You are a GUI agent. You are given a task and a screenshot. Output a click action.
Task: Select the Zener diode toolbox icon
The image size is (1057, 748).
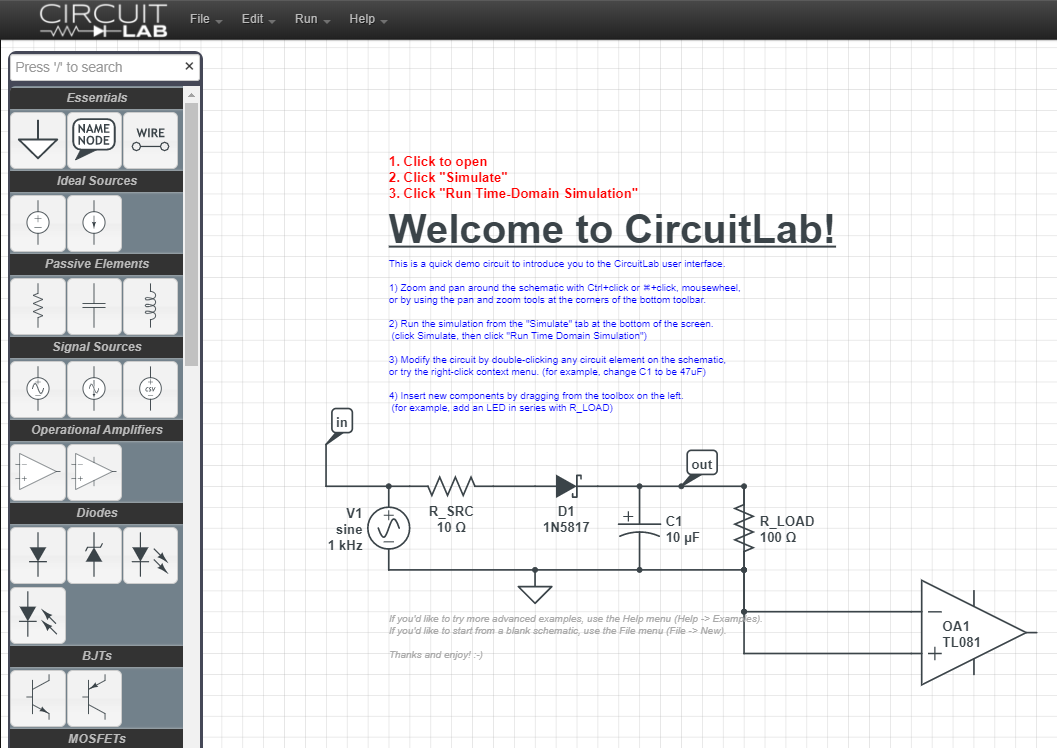tap(94, 555)
